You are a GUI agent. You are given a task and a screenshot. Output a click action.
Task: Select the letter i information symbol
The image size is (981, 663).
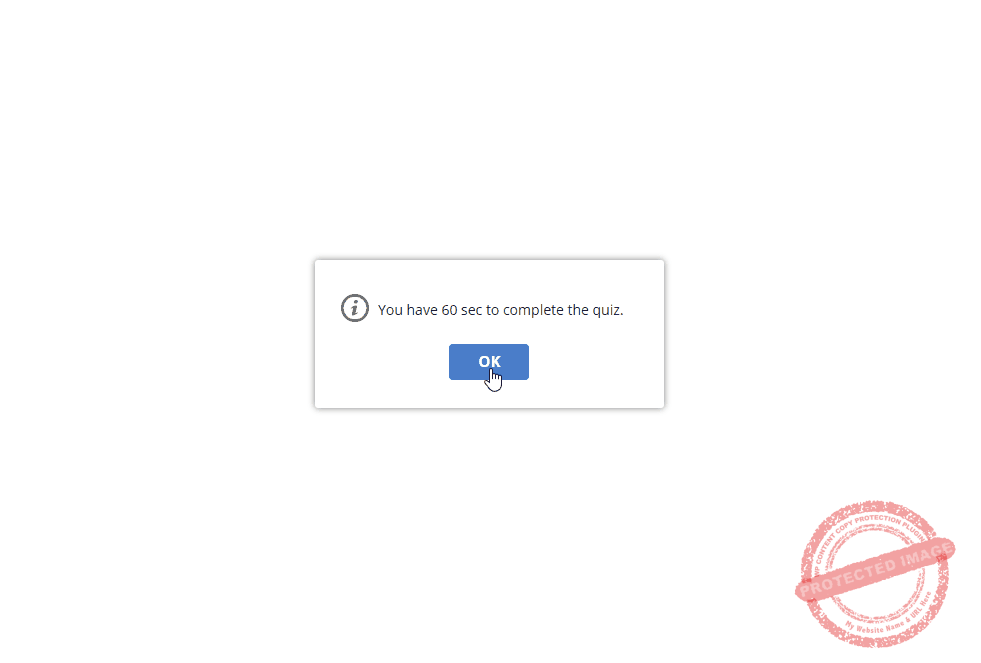(355, 308)
